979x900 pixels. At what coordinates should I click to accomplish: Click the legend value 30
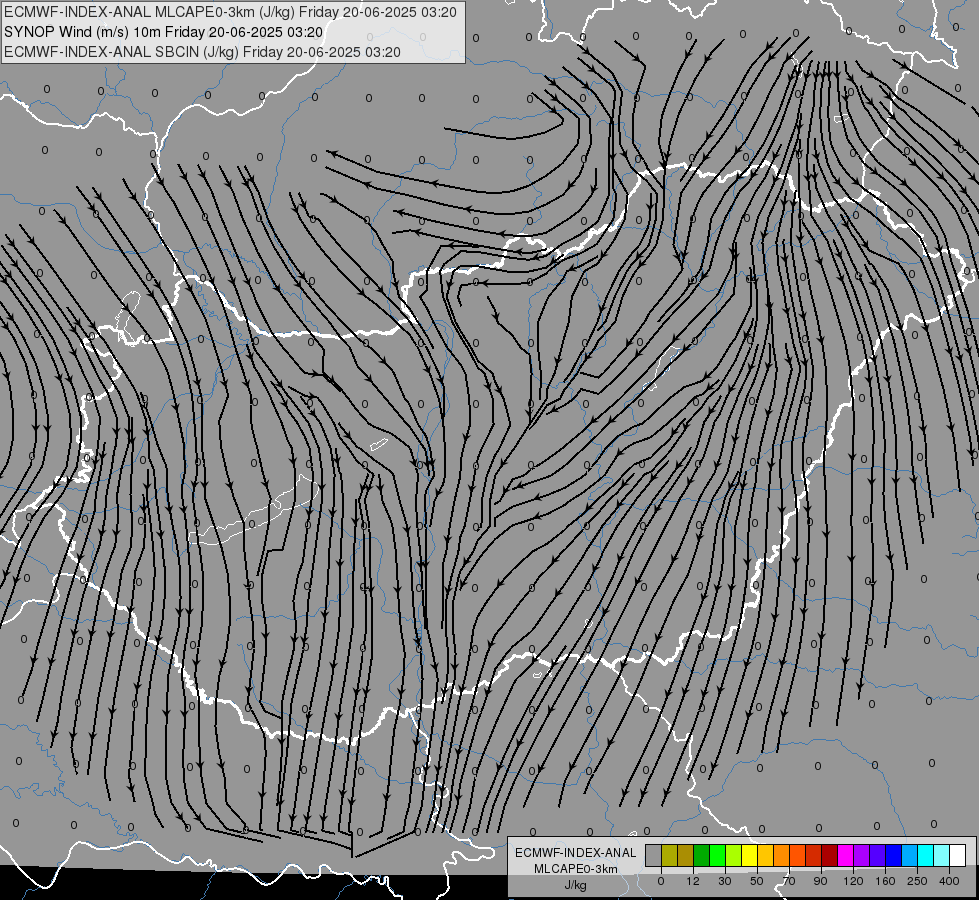click(724, 881)
